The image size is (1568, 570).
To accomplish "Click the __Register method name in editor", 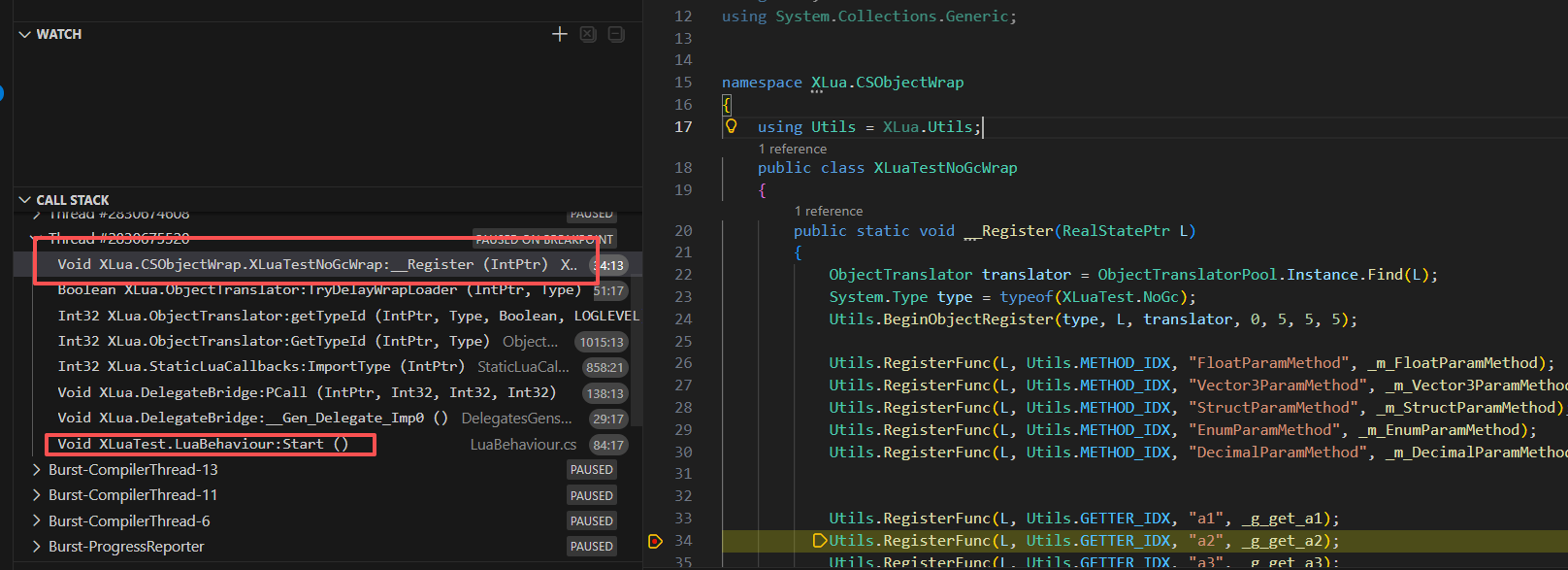I will point(1008,230).
